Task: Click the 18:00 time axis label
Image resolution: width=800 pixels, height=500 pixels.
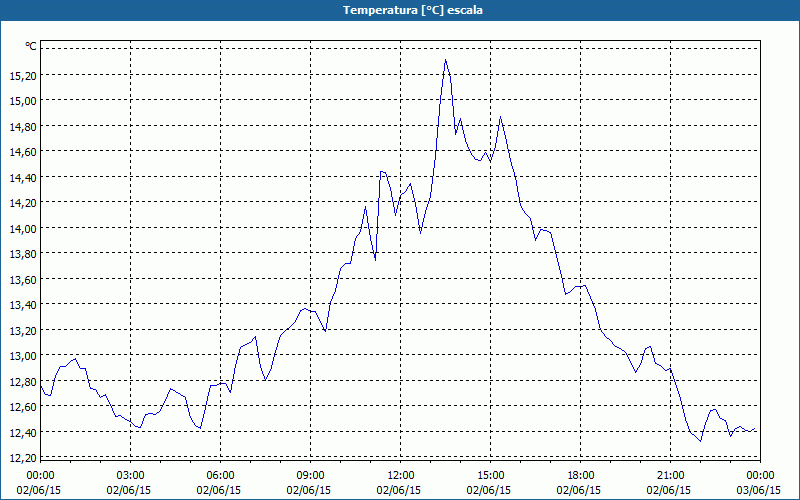Action: pyautogui.click(x=581, y=476)
